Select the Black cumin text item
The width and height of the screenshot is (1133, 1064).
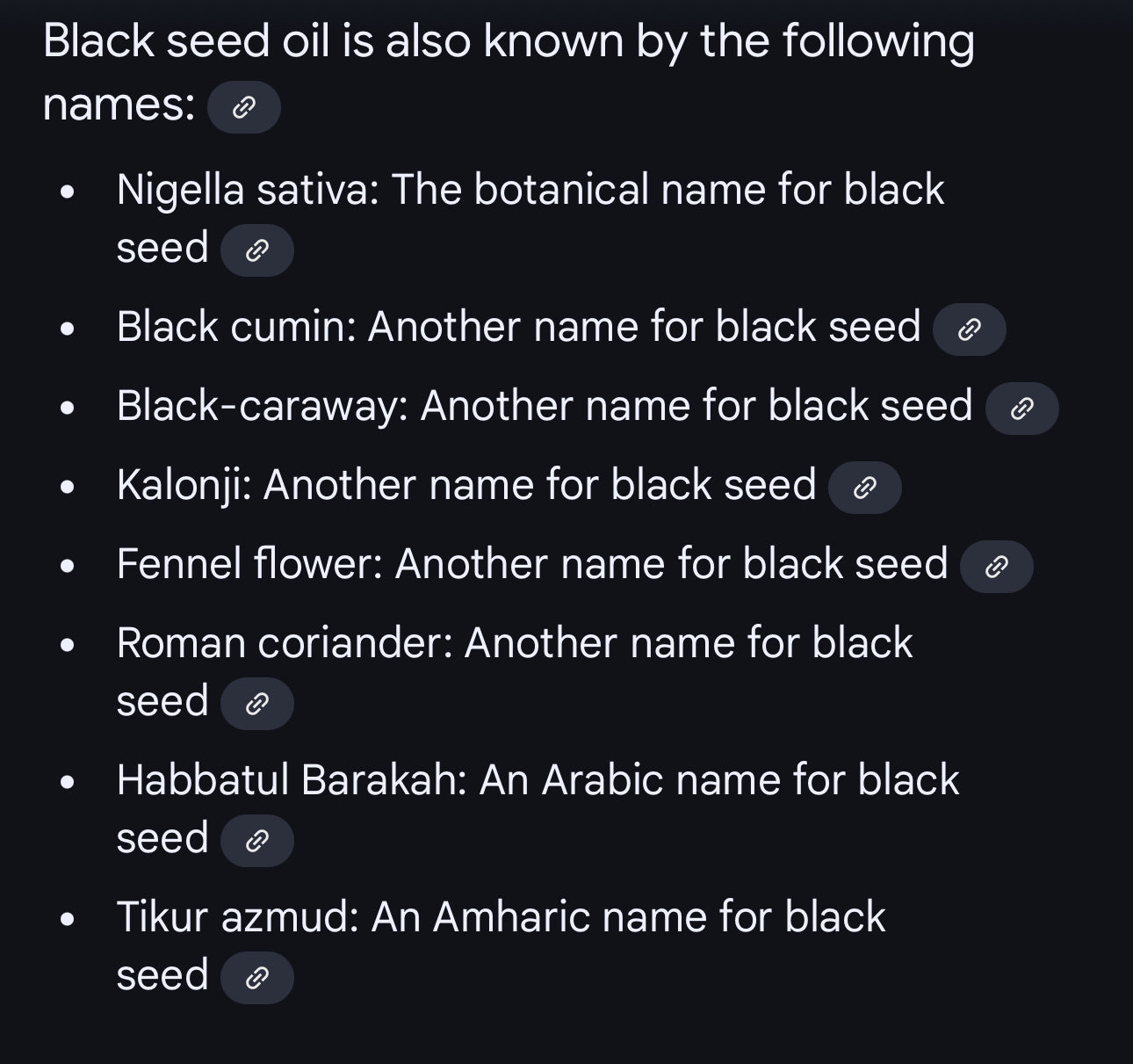coord(518,326)
